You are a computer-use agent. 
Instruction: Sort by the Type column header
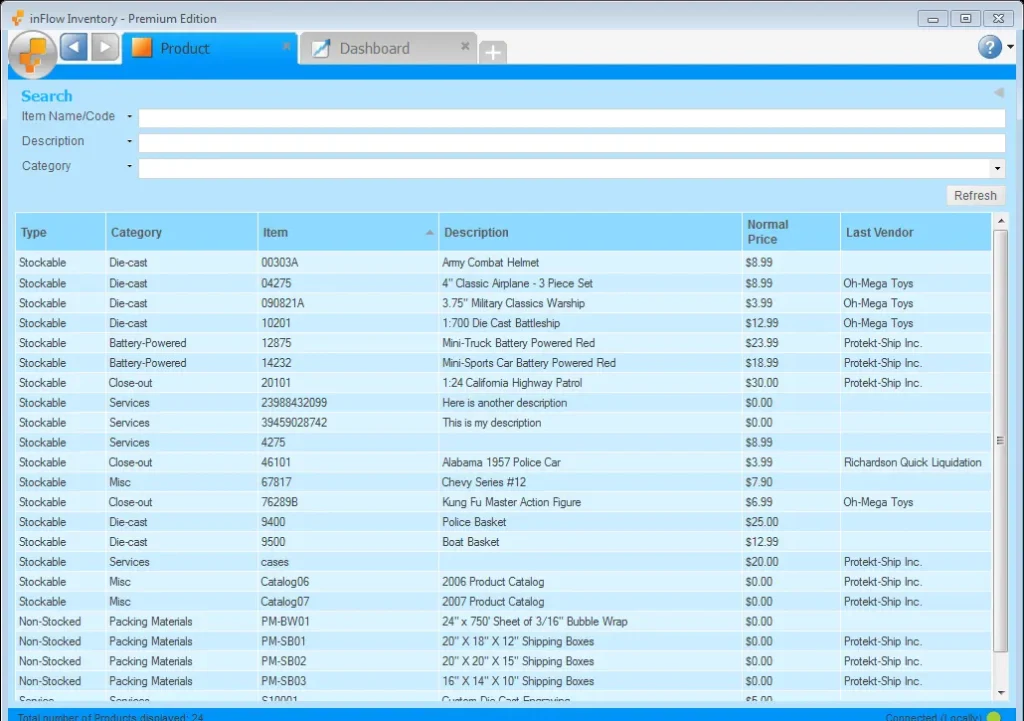(x=60, y=232)
